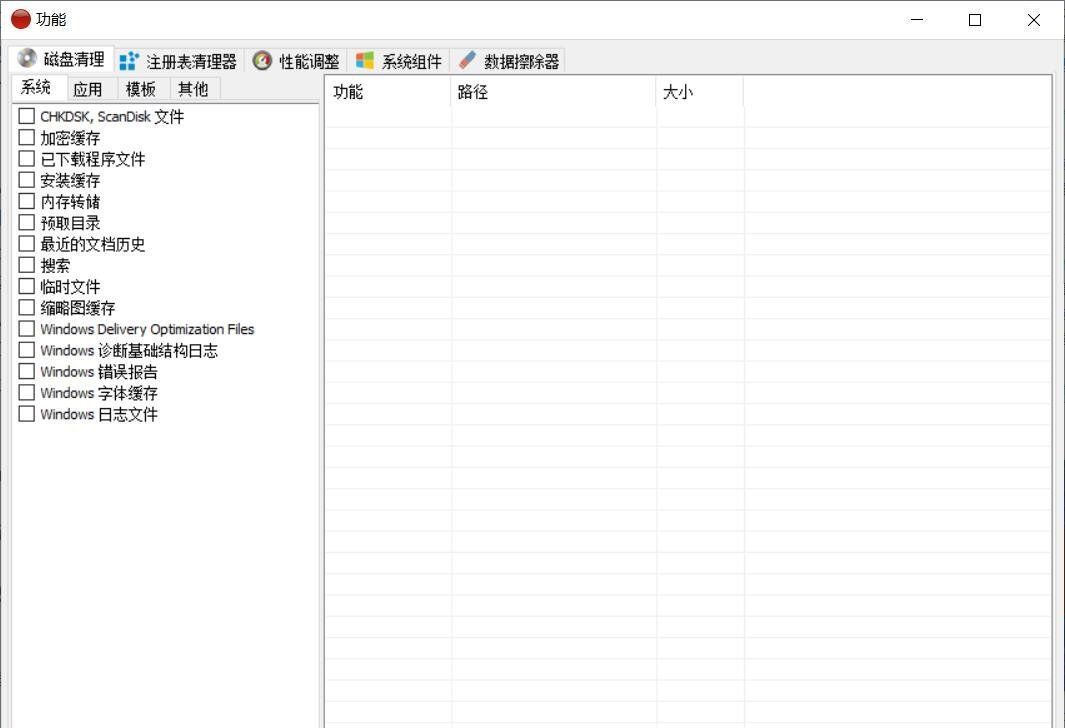Viewport: 1065px width, 728px height.
Task: Click the blue blocks icon for 注册表清理器
Action: click(129, 62)
